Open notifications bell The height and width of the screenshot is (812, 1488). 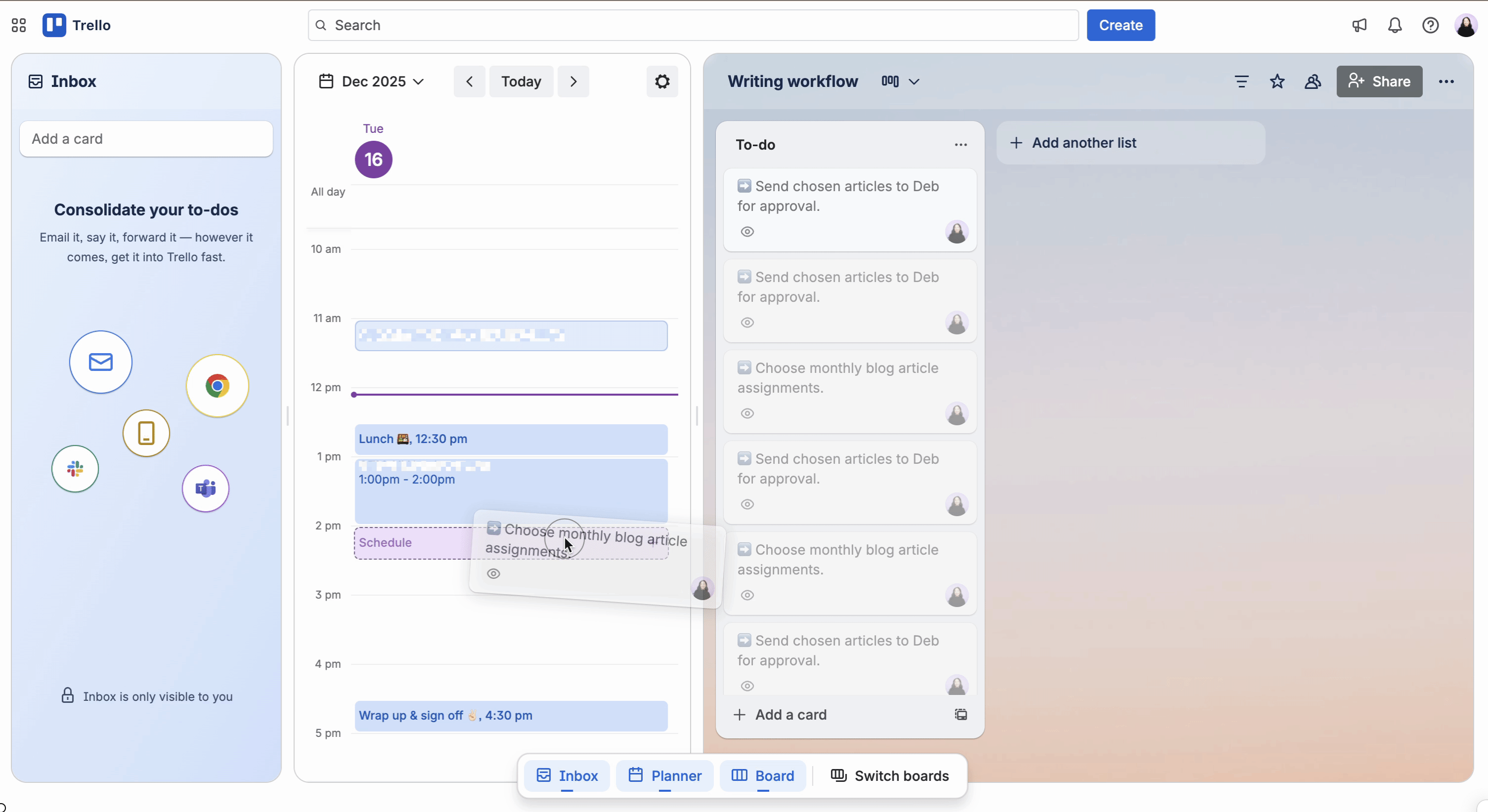coord(1395,25)
